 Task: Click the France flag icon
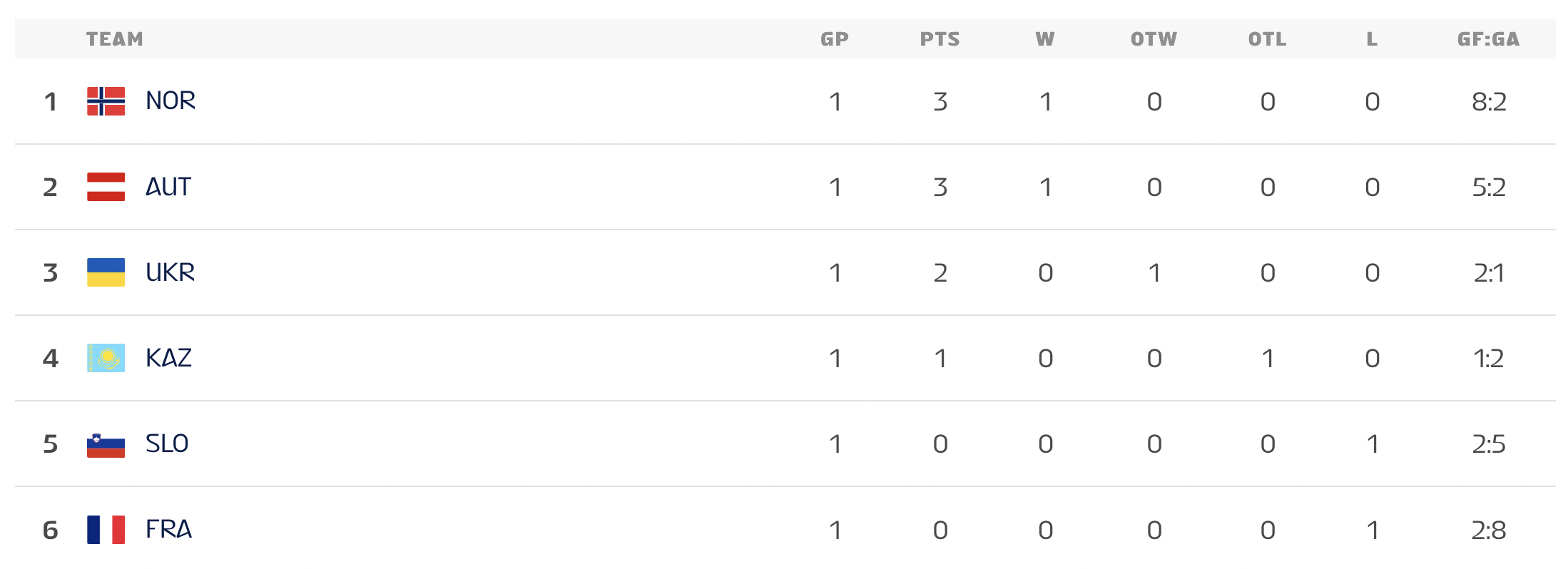[x=106, y=530]
